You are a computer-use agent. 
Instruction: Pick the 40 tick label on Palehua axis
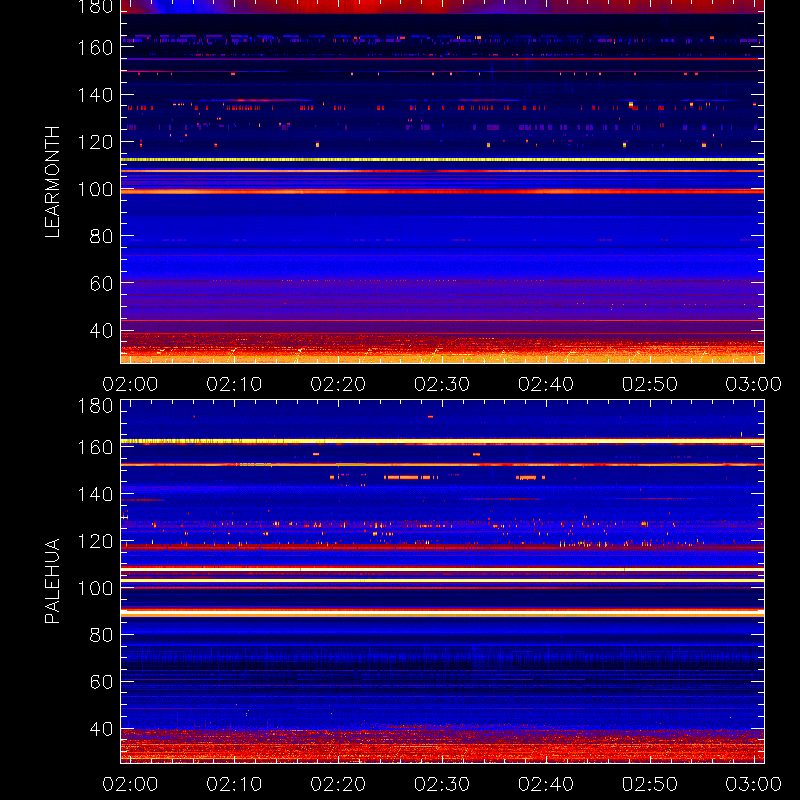click(x=101, y=729)
